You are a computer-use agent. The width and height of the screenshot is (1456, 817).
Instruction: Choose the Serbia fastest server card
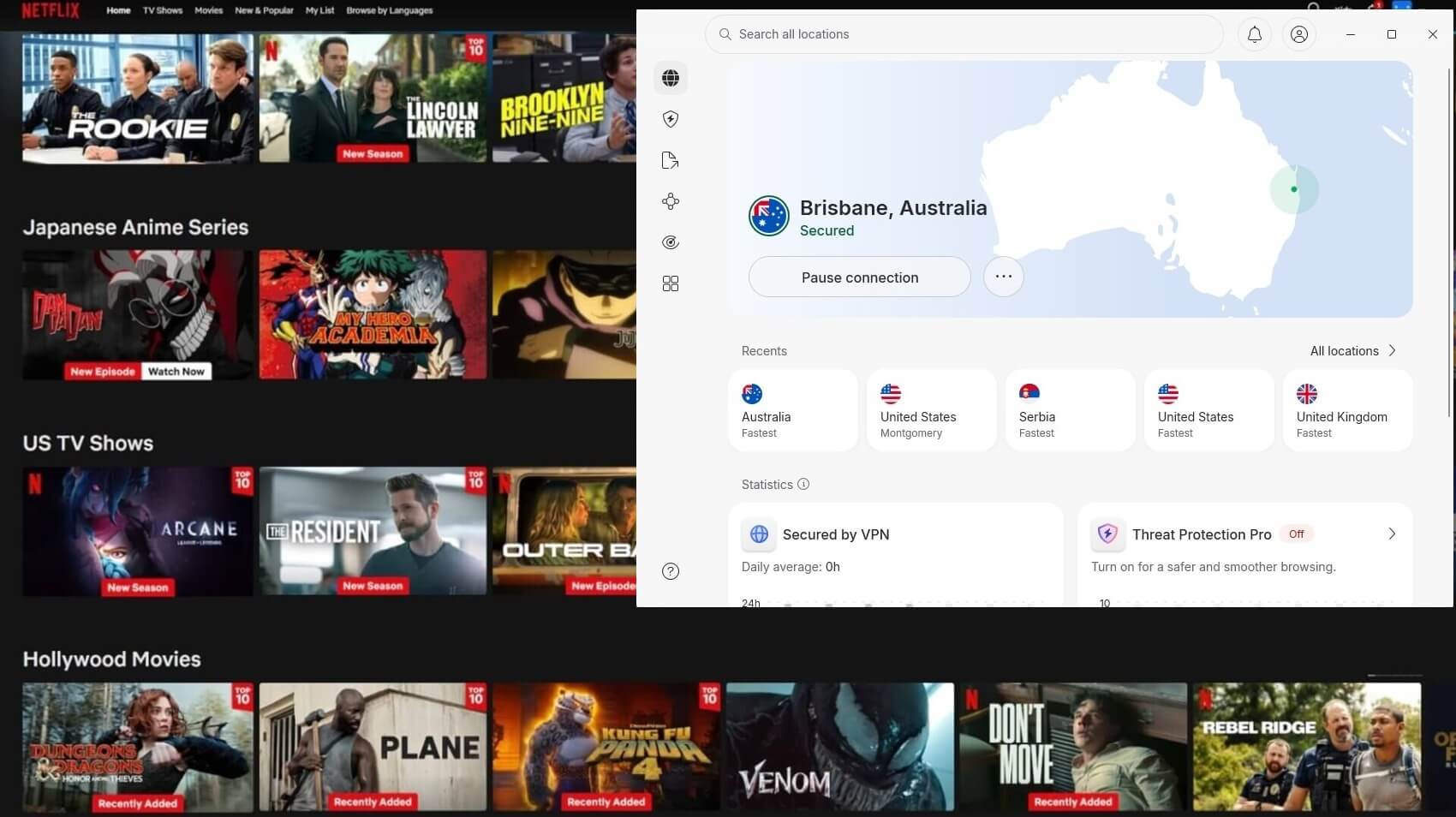click(1070, 410)
